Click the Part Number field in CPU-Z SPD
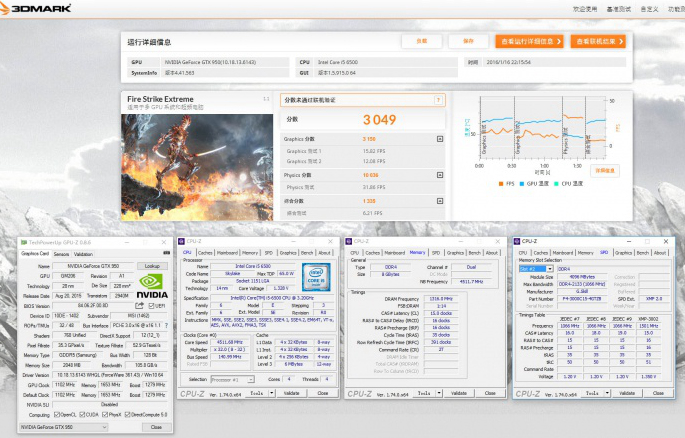The height and width of the screenshot is (438, 685). [x=582, y=299]
